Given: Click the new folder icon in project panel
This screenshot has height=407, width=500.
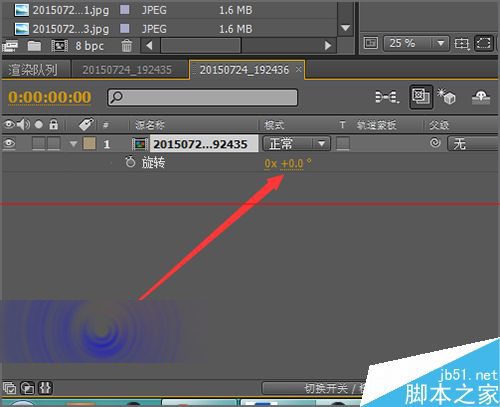Looking at the screenshot, I should click(34, 46).
